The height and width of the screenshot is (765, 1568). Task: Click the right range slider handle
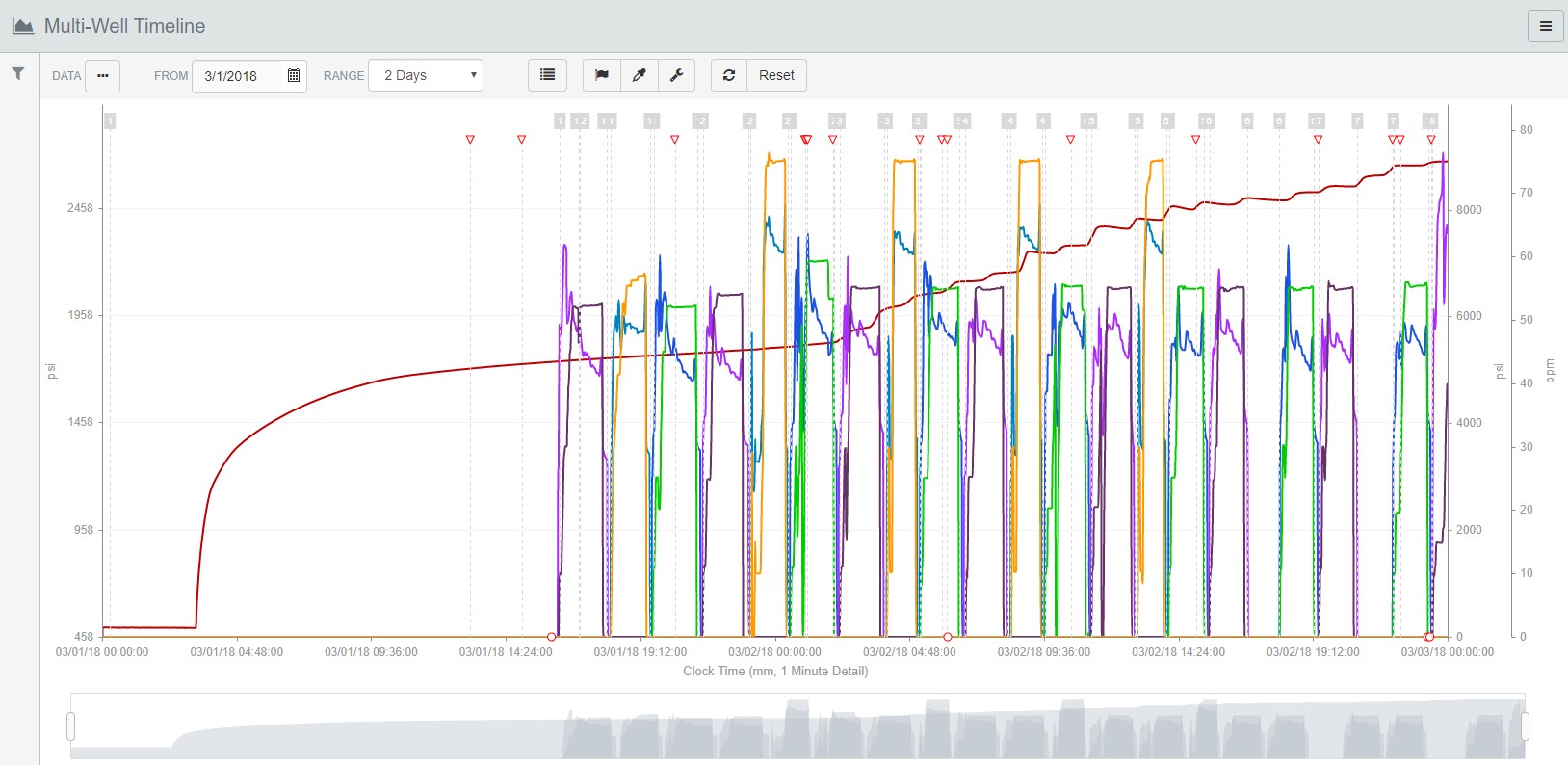point(1524,725)
